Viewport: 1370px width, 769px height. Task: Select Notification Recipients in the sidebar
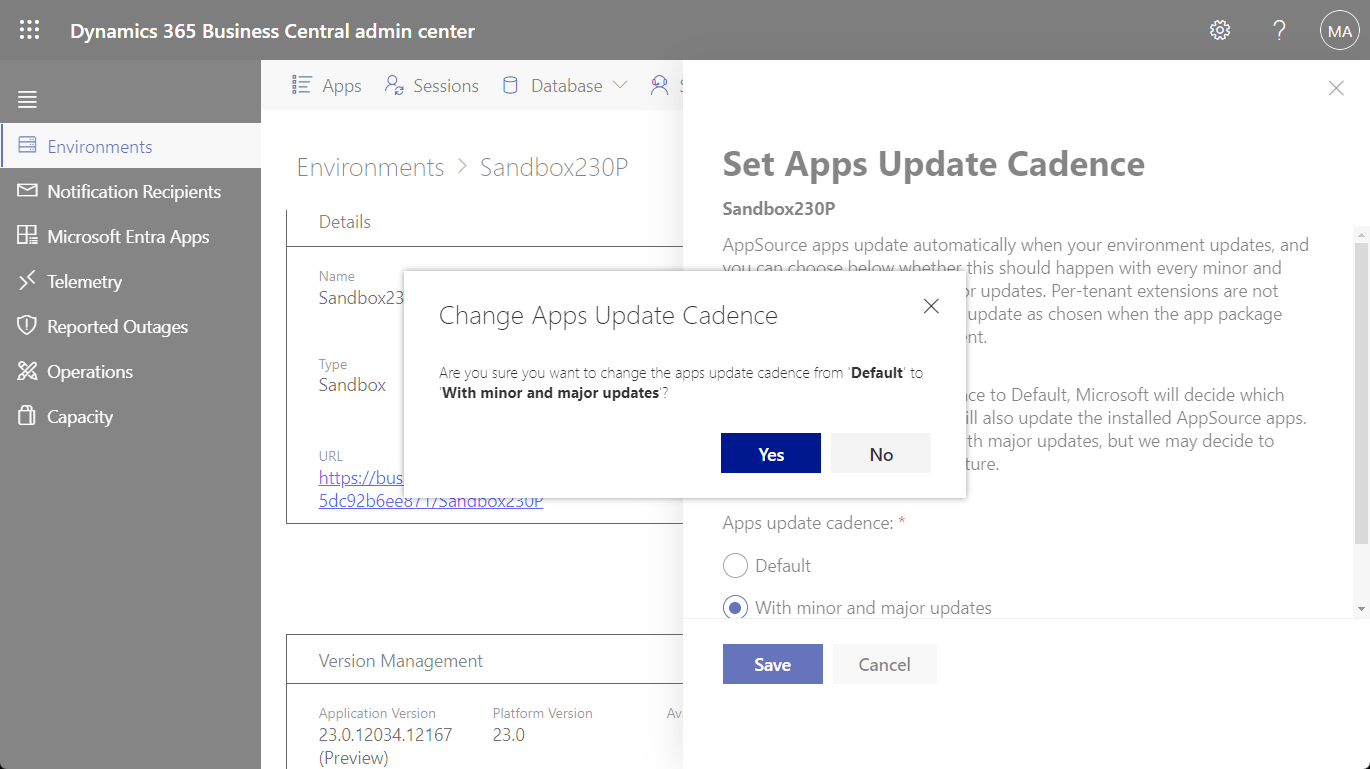[134, 191]
